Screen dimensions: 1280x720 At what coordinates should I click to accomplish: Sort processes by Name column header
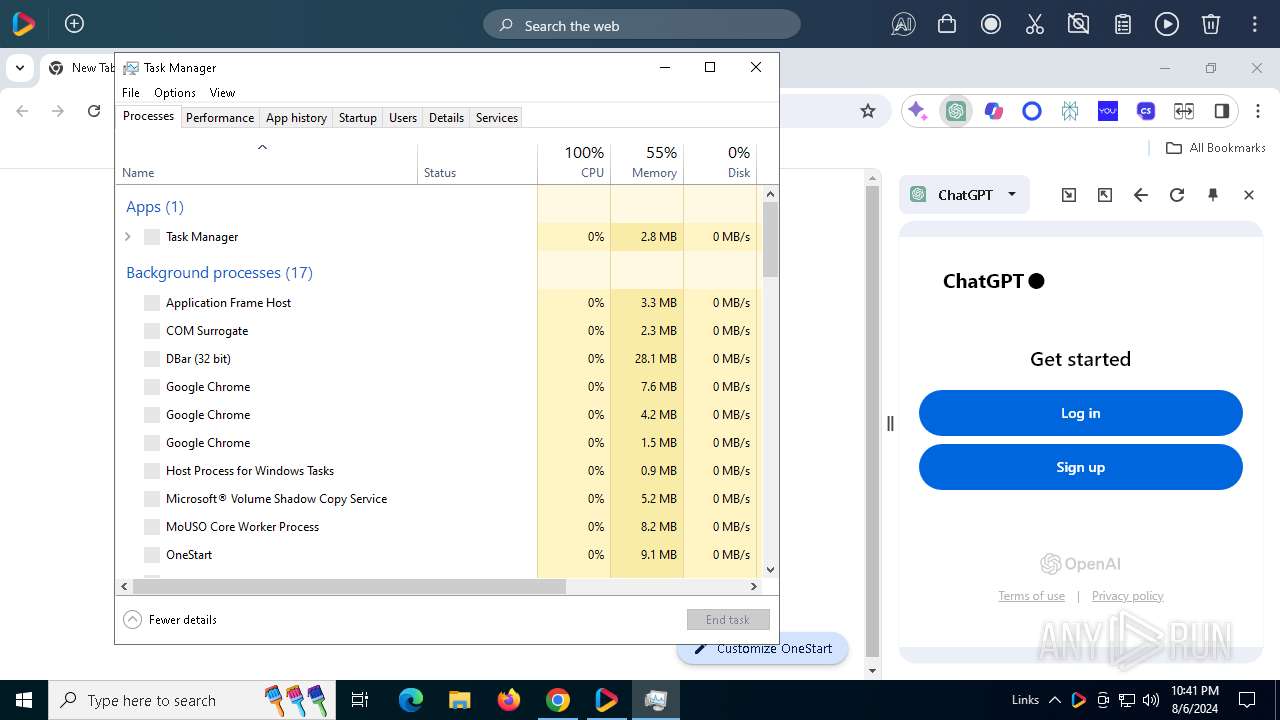pos(266,163)
